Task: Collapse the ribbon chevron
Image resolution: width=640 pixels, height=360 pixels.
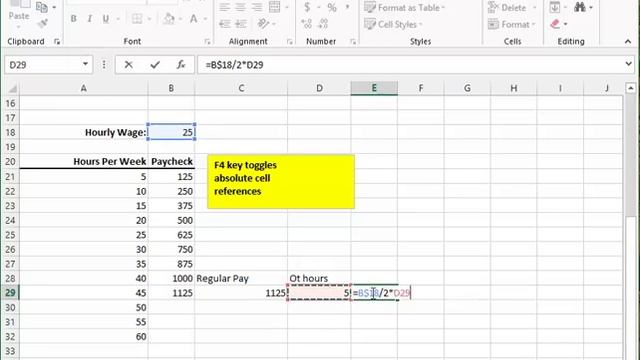Action: pyautogui.click(x=628, y=41)
